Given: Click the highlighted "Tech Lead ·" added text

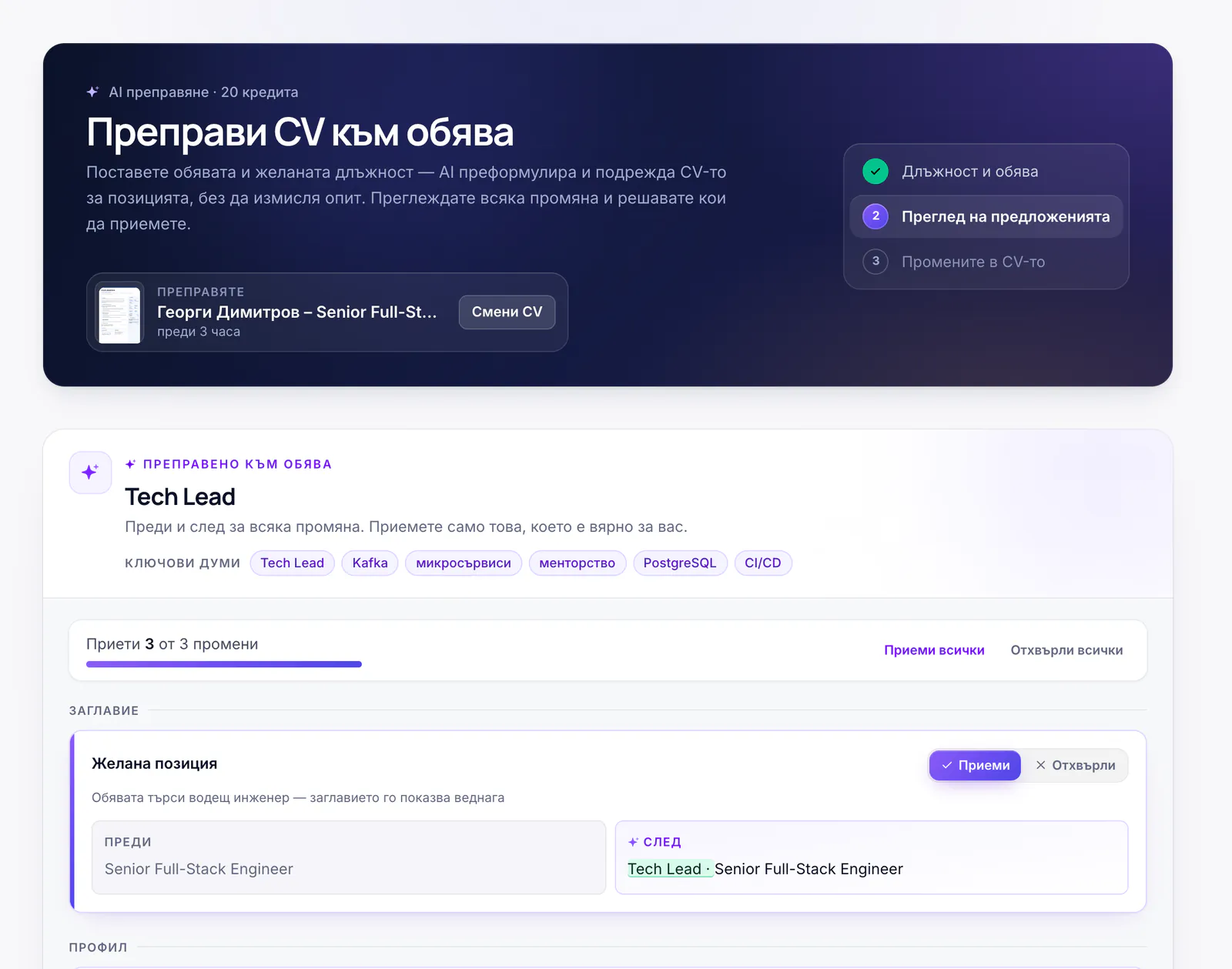Looking at the screenshot, I should (670, 869).
